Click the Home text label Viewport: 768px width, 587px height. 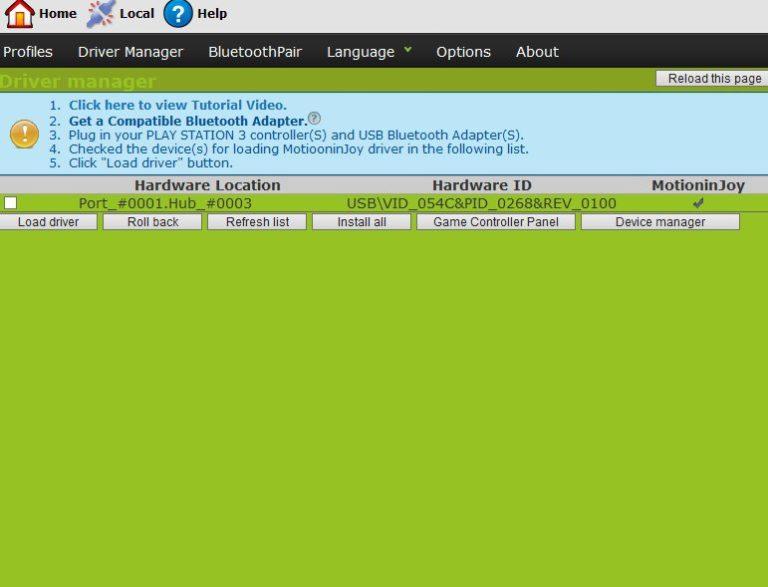coord(58,14)
